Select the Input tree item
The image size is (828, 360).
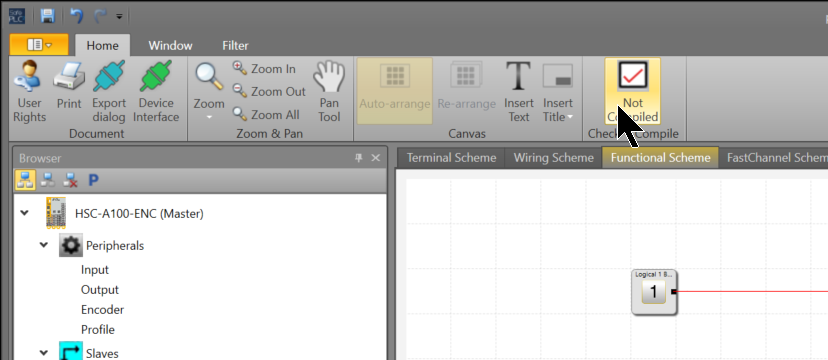coord(95,270)
